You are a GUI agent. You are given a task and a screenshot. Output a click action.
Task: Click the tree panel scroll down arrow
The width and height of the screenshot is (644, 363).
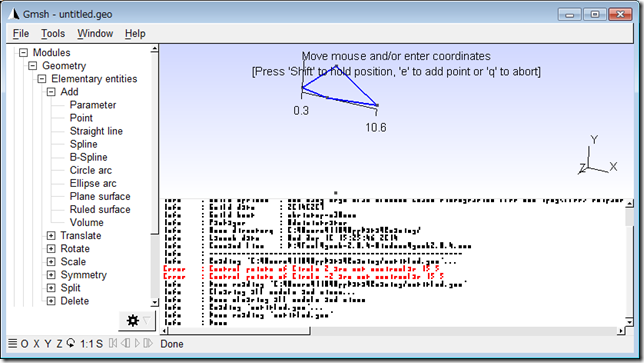tap(154, 303)
